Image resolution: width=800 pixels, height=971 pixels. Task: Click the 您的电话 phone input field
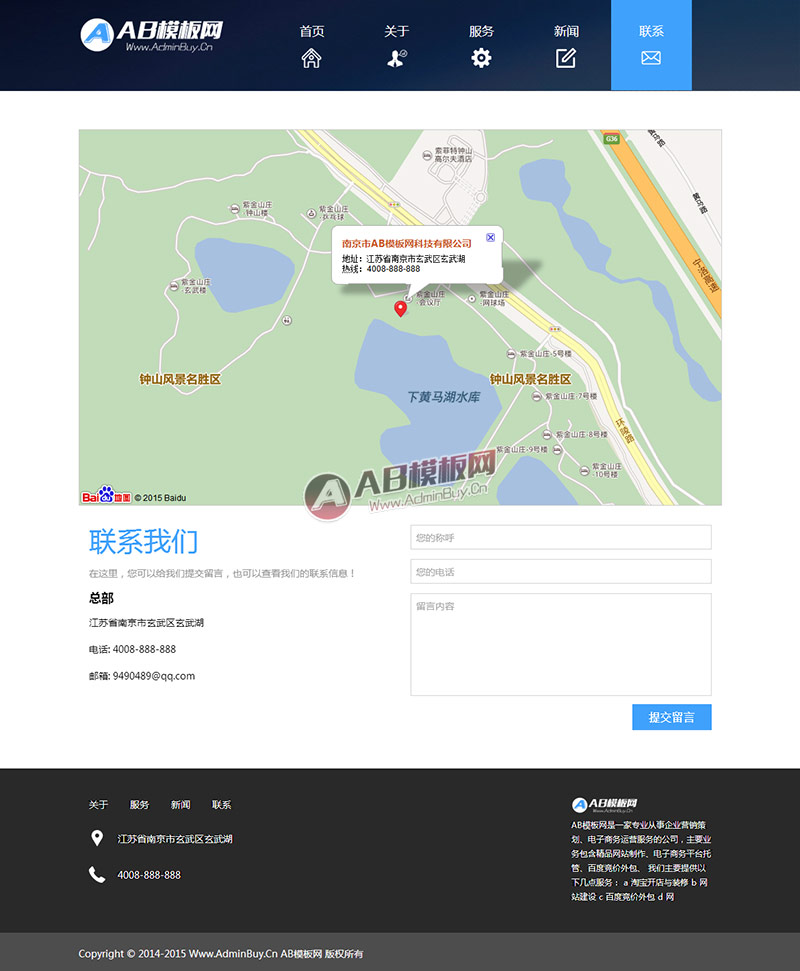(x=560, y=571)
